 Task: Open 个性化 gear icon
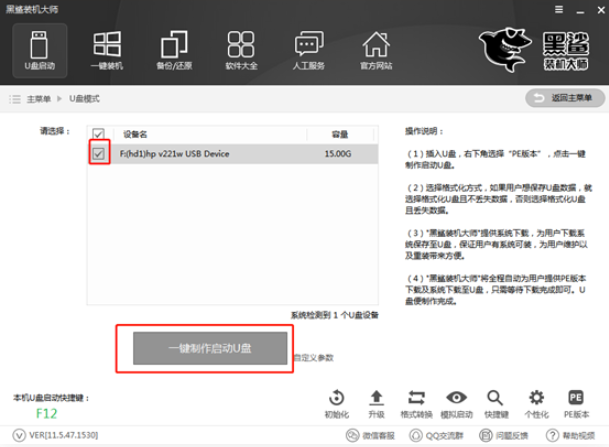[x=536, y=404]
